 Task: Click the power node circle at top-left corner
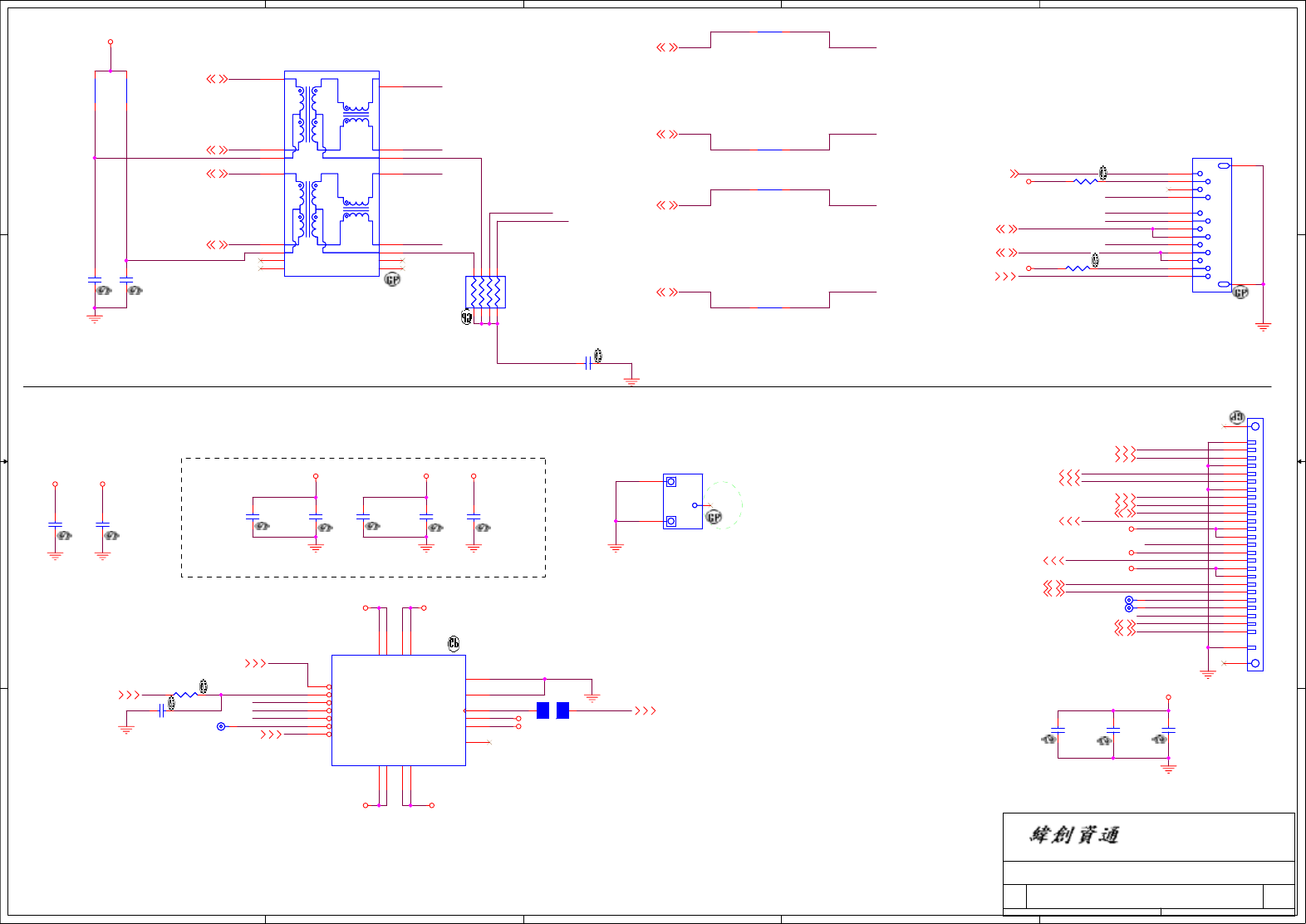(x=110, y=42)
